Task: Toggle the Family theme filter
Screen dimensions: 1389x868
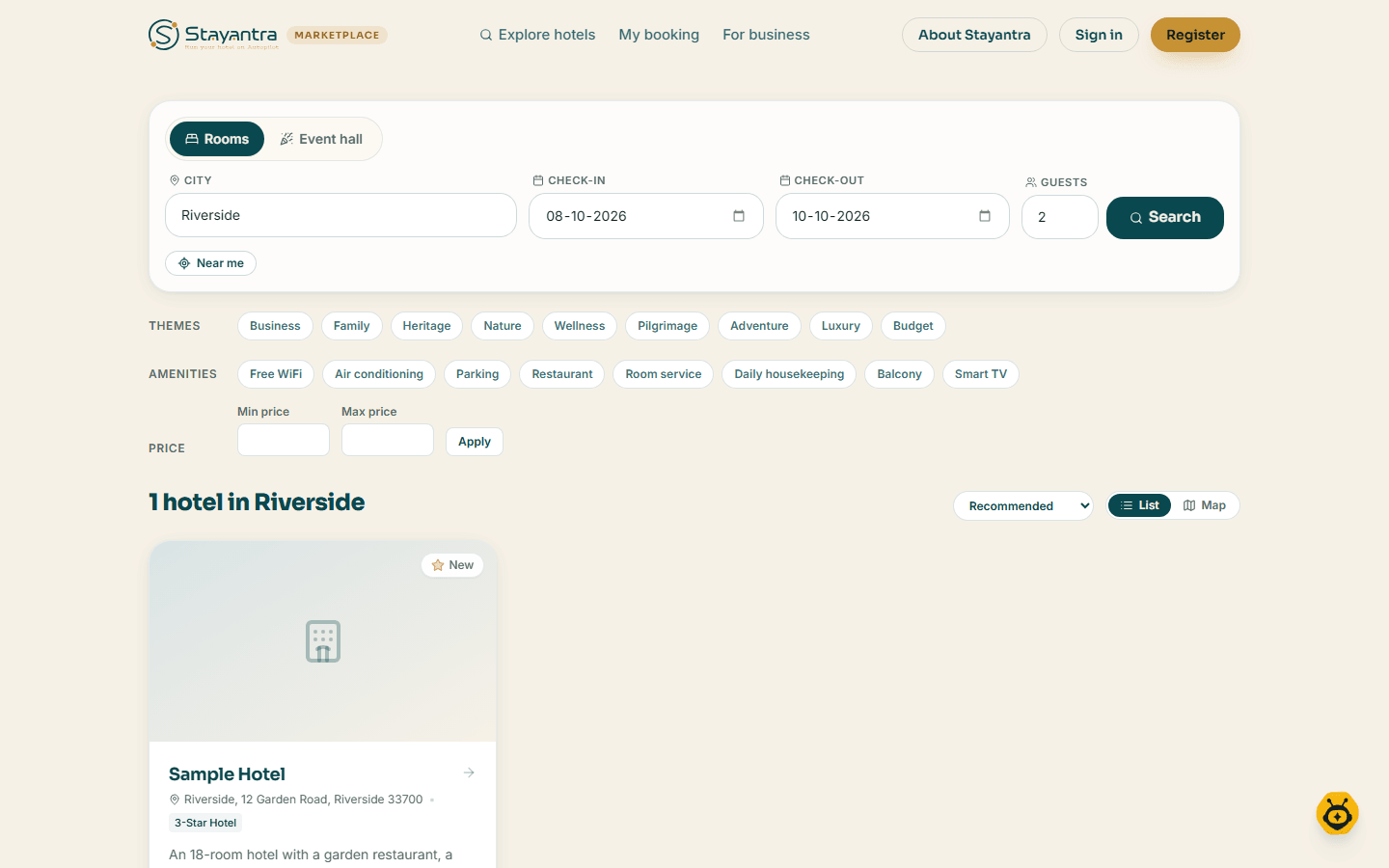Action: 352,326
